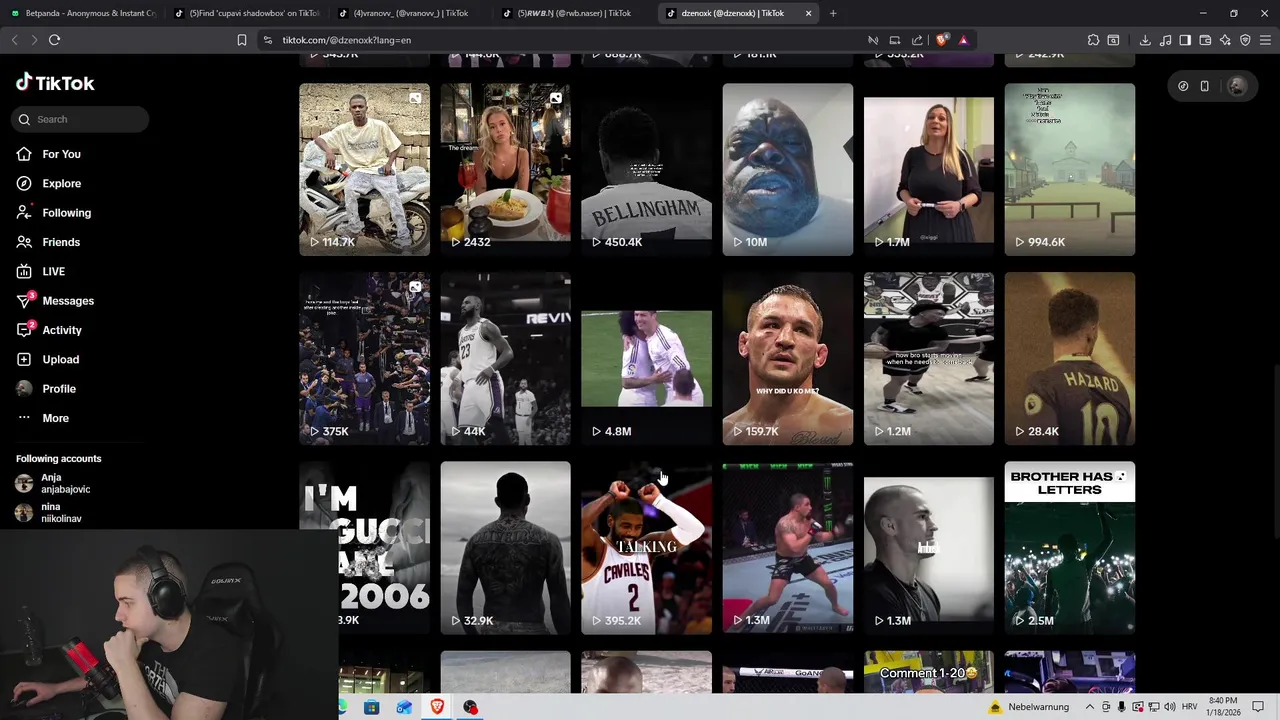Click the TikTok Search field
This screenshot has width=1280, height=720.
click(80, 119)
